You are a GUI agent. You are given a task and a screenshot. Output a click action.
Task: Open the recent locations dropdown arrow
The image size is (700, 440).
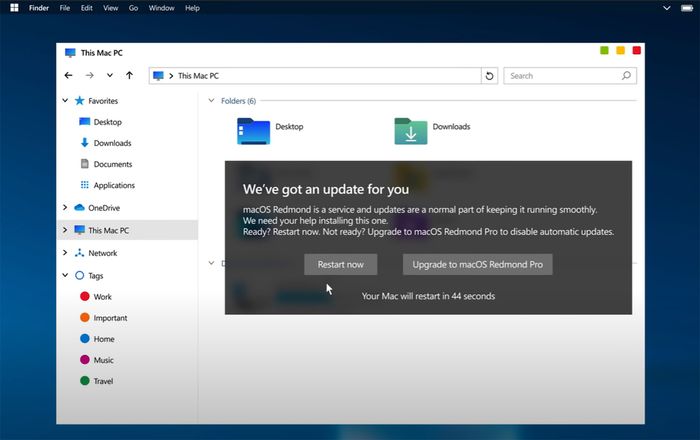point(109,75)
